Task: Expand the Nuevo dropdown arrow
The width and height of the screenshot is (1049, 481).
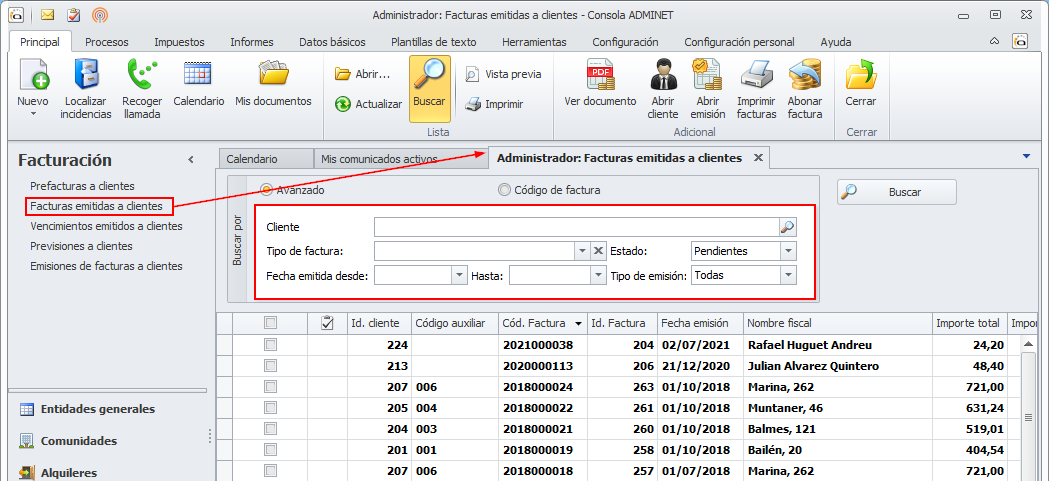Action: click(x=33, y=114)
